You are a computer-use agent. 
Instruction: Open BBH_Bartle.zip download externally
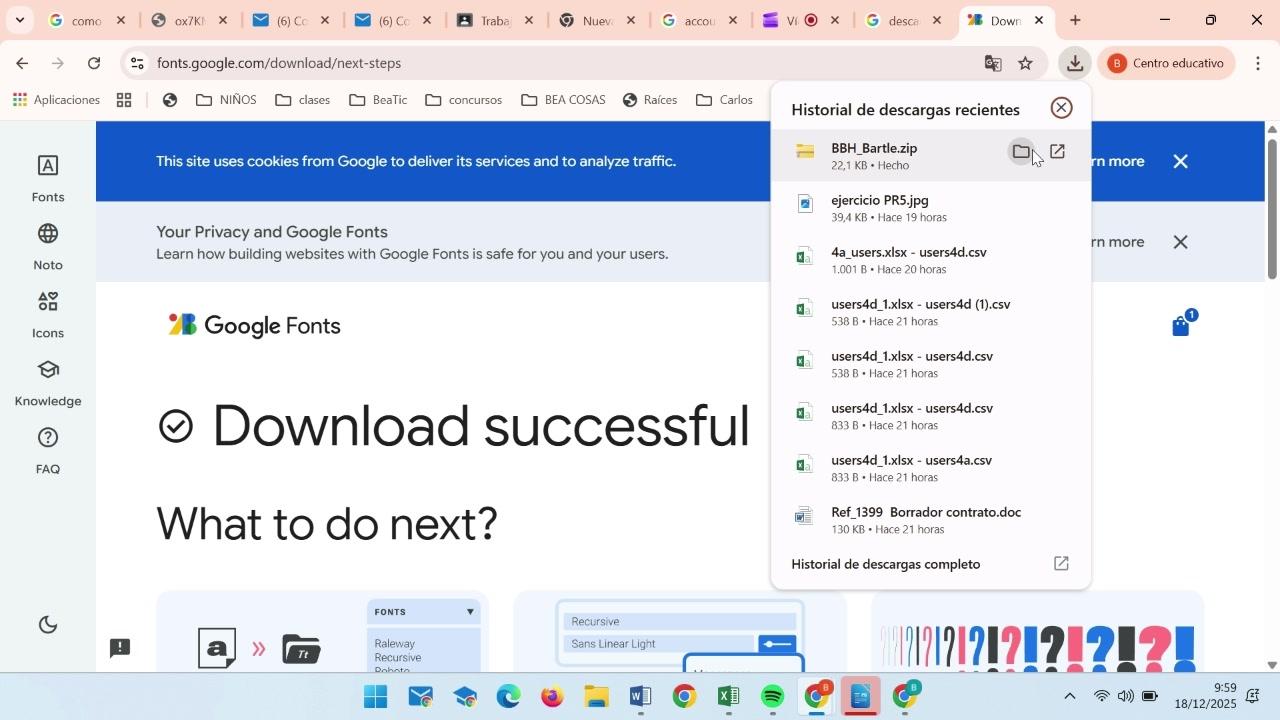tap(1057, 152)
